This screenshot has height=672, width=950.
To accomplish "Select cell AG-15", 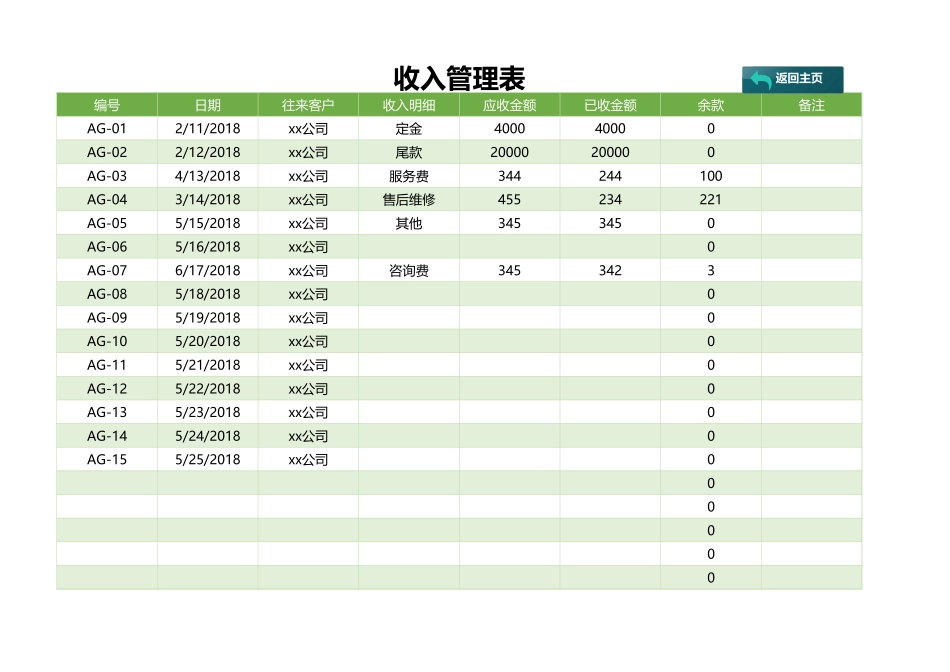I will (107, 459).
